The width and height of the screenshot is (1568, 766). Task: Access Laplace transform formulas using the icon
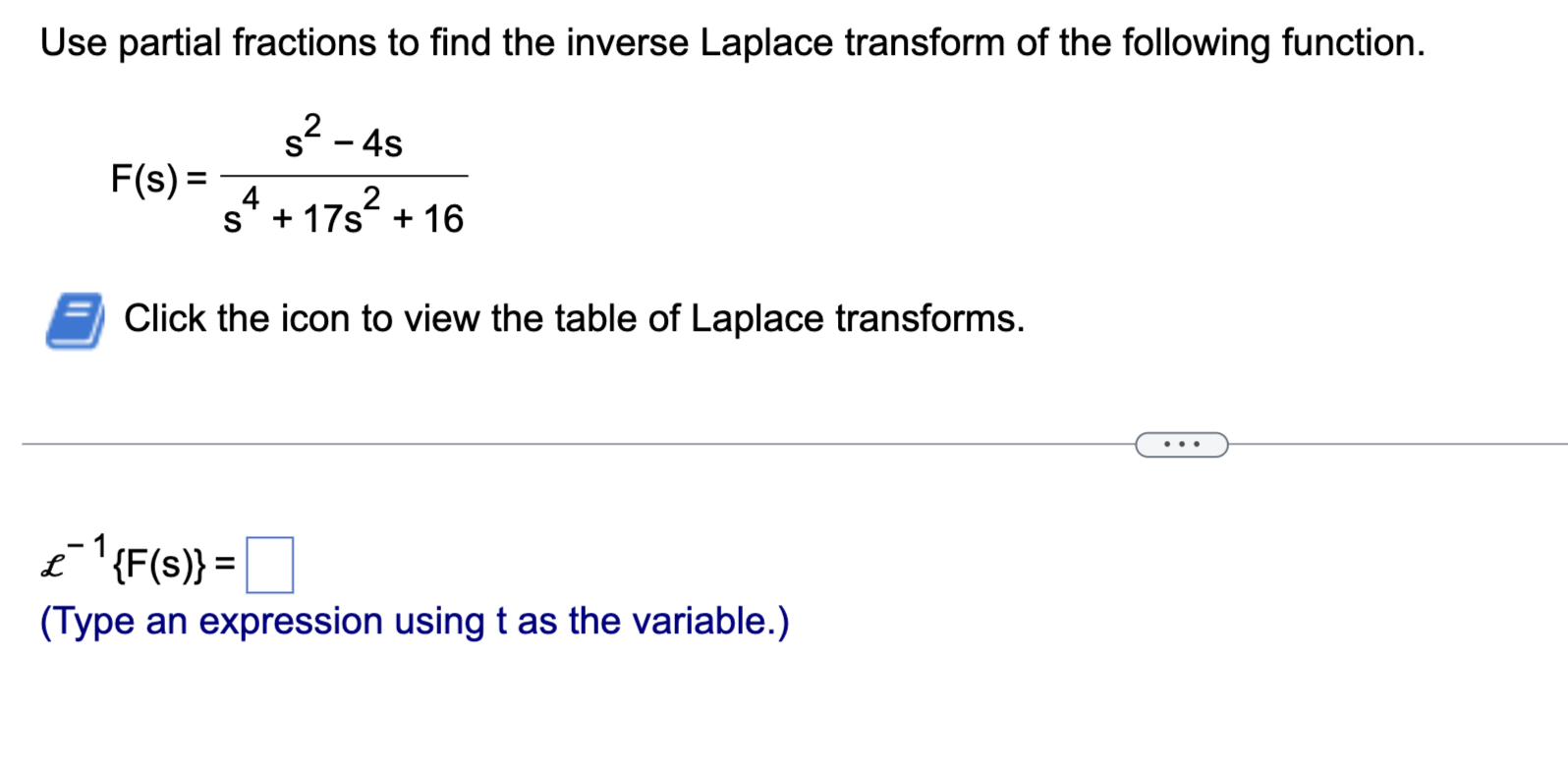(x=74, y=317)
